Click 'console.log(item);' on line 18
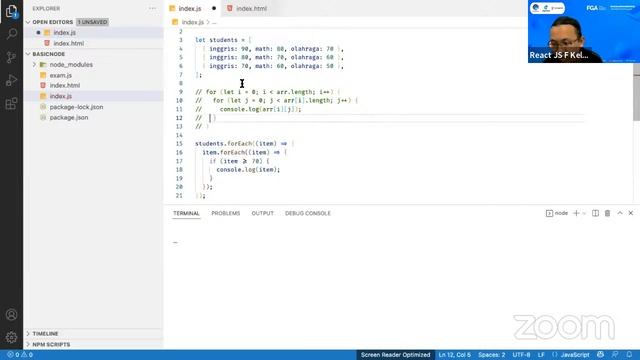Screen dimensions: 640x360 coord(248,169)
